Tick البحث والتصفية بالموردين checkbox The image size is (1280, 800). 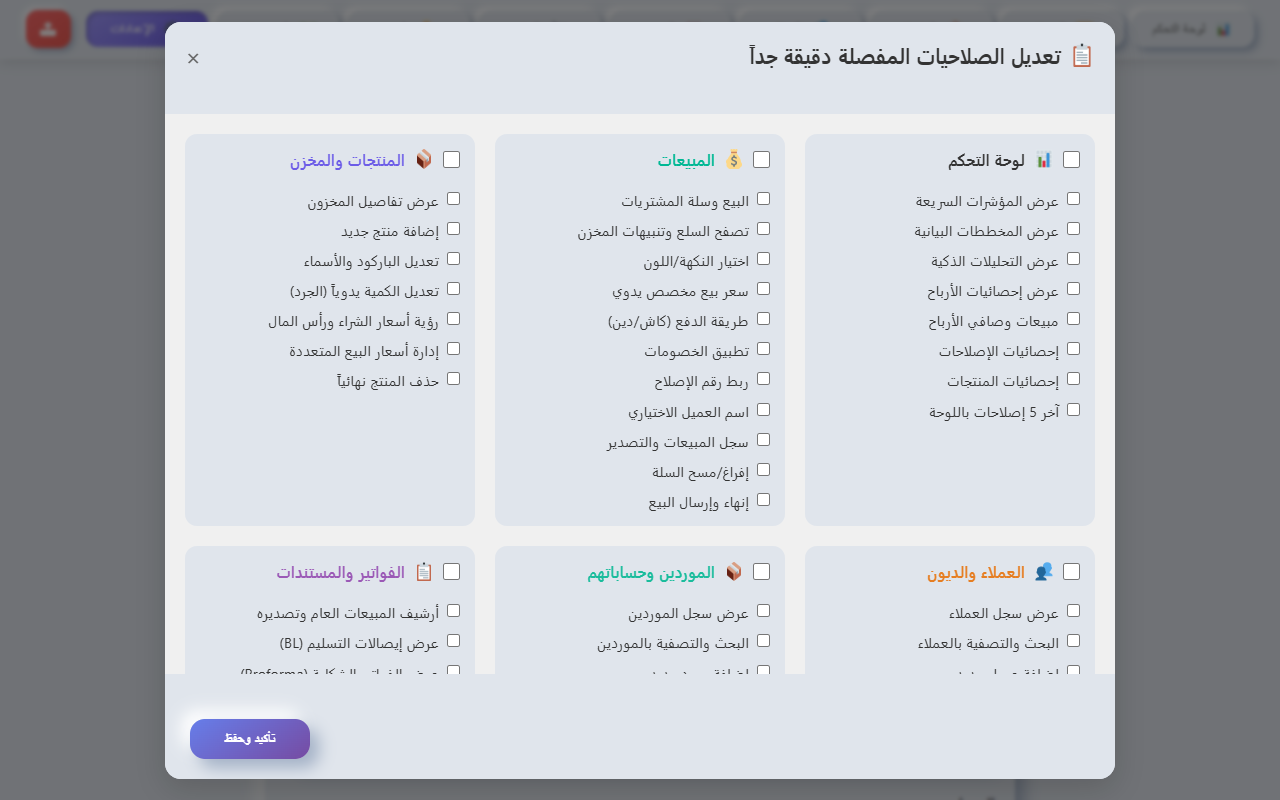click(763, 641)
